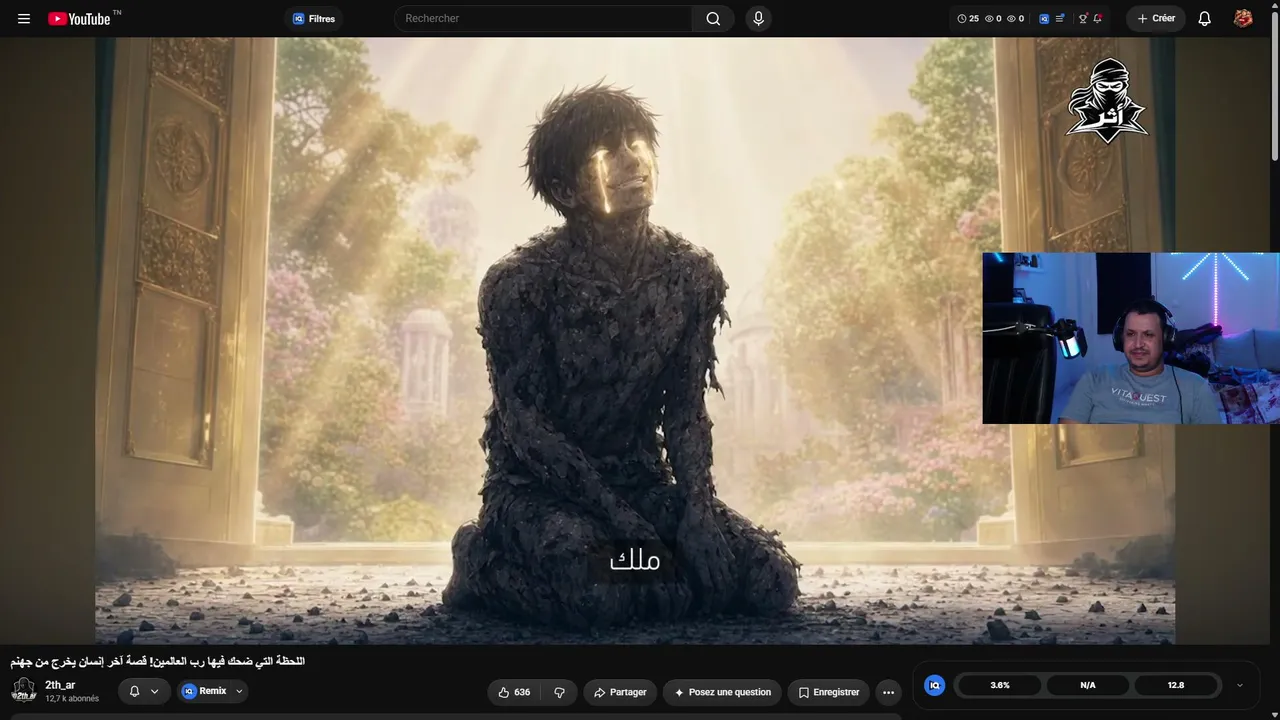Screen dimensions: 1280x720
Task: Expand the vidIQ stats panel chevron
Action: coord(1240,685)
